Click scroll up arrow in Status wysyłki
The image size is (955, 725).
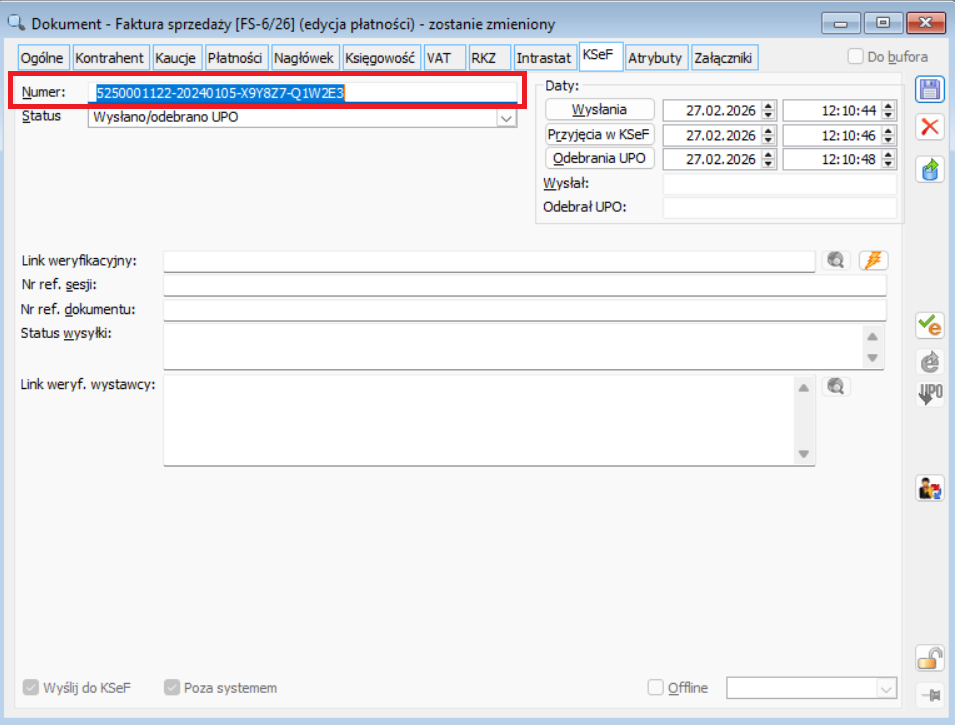pos(872,336)
